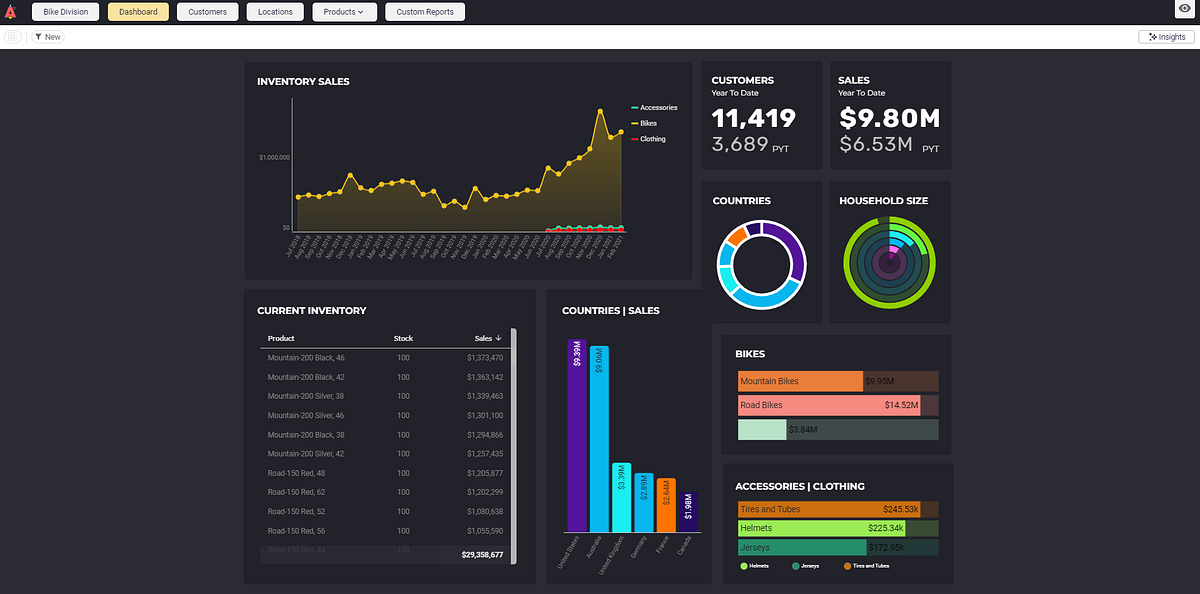The image size is (1200, 594).
Task: Click the Helmets legend dot in Accessories panel
Action: point(744,566)
